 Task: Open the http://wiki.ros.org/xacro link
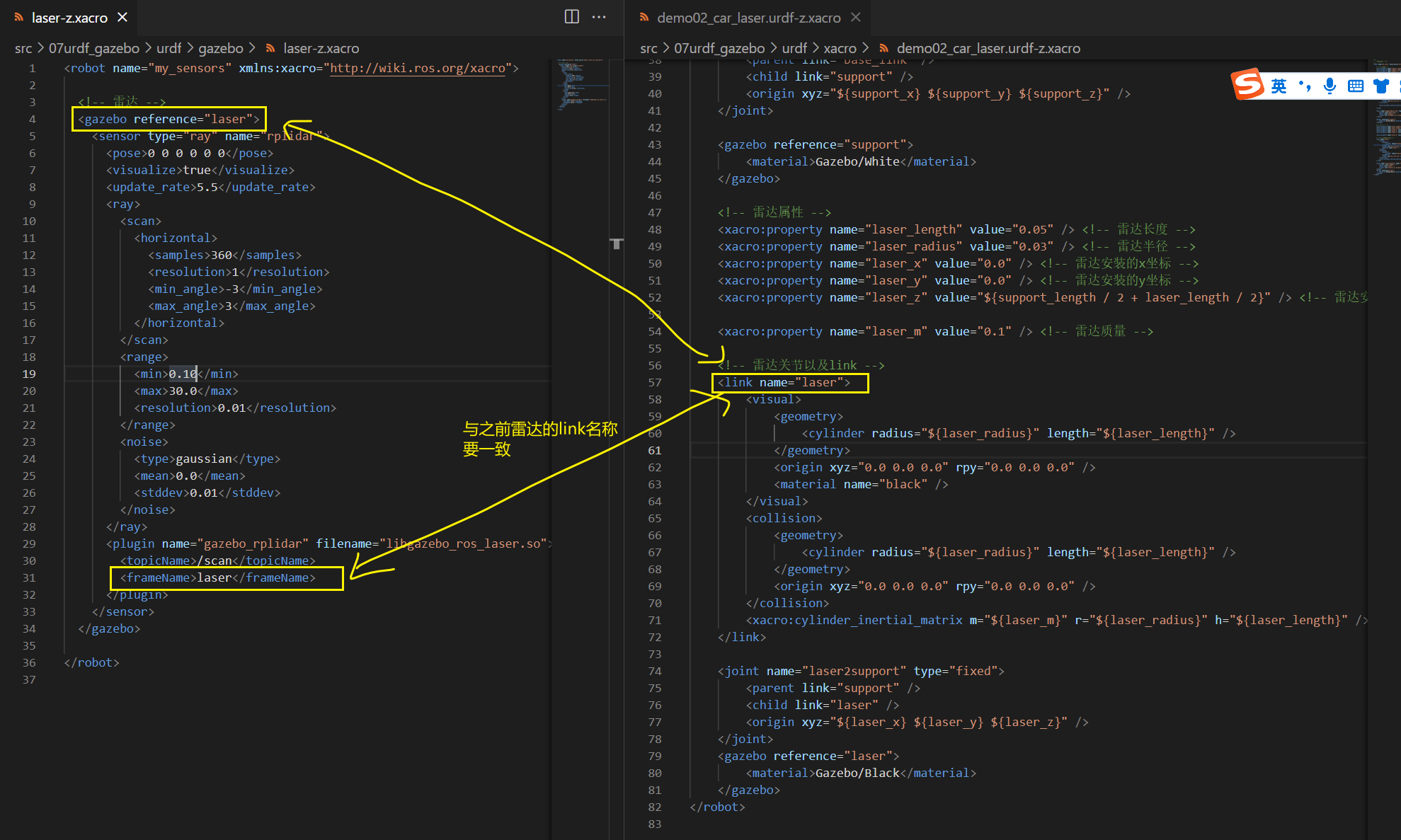click(x=418, y=68)
